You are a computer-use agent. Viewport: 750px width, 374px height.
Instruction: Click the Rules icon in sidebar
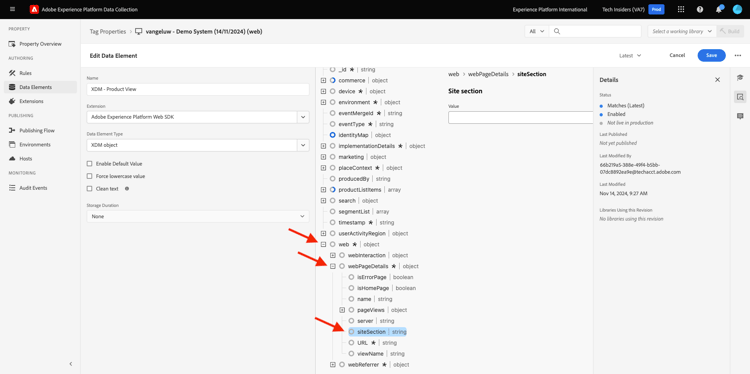click(12, 73)
